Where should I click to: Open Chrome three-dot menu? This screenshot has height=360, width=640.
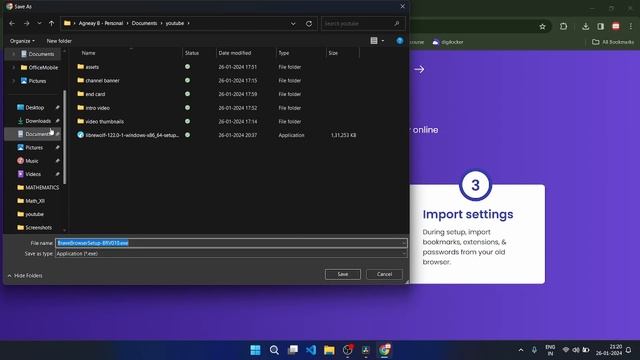point(631,27)
